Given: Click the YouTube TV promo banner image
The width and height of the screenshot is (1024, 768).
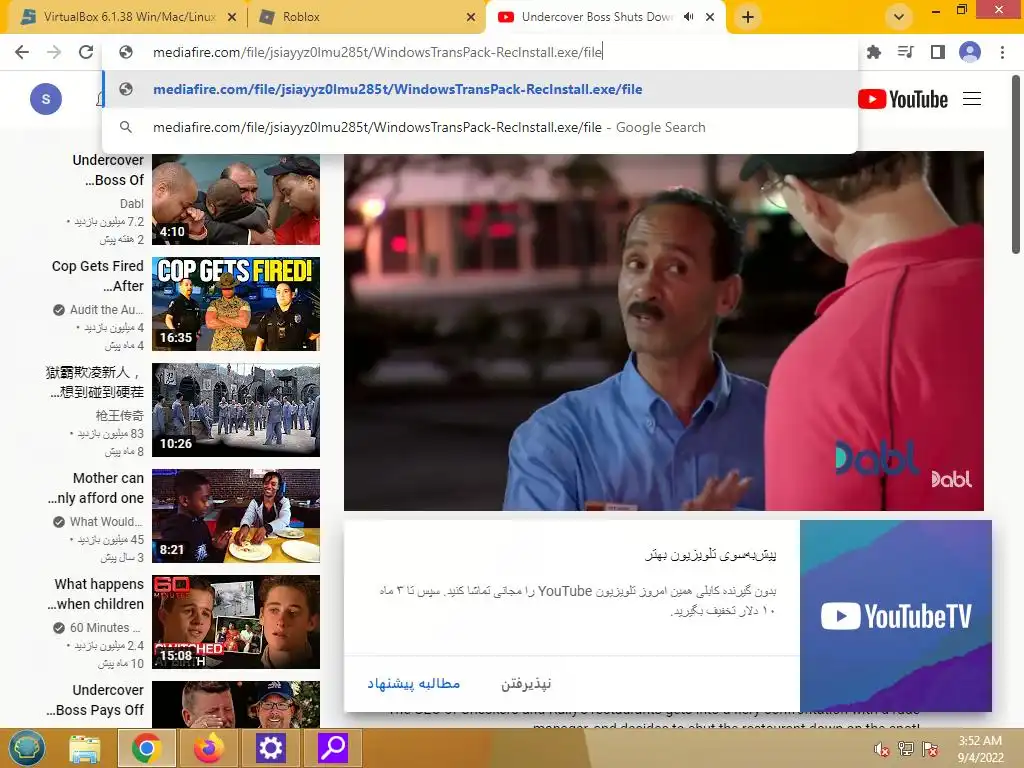Looking at the screenshot, I should click(895, 615).
